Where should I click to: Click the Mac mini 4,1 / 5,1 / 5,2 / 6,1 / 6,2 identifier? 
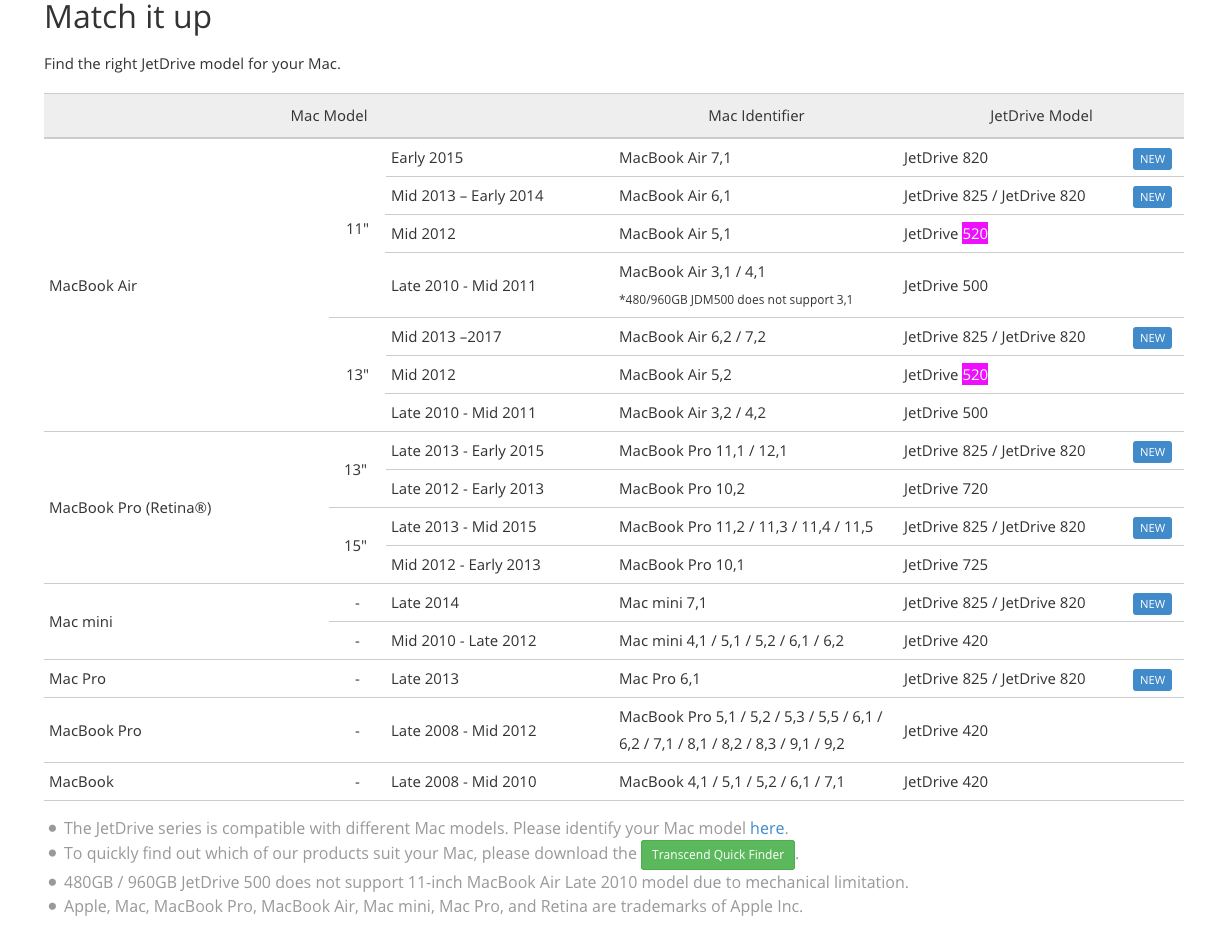(731, 641)
